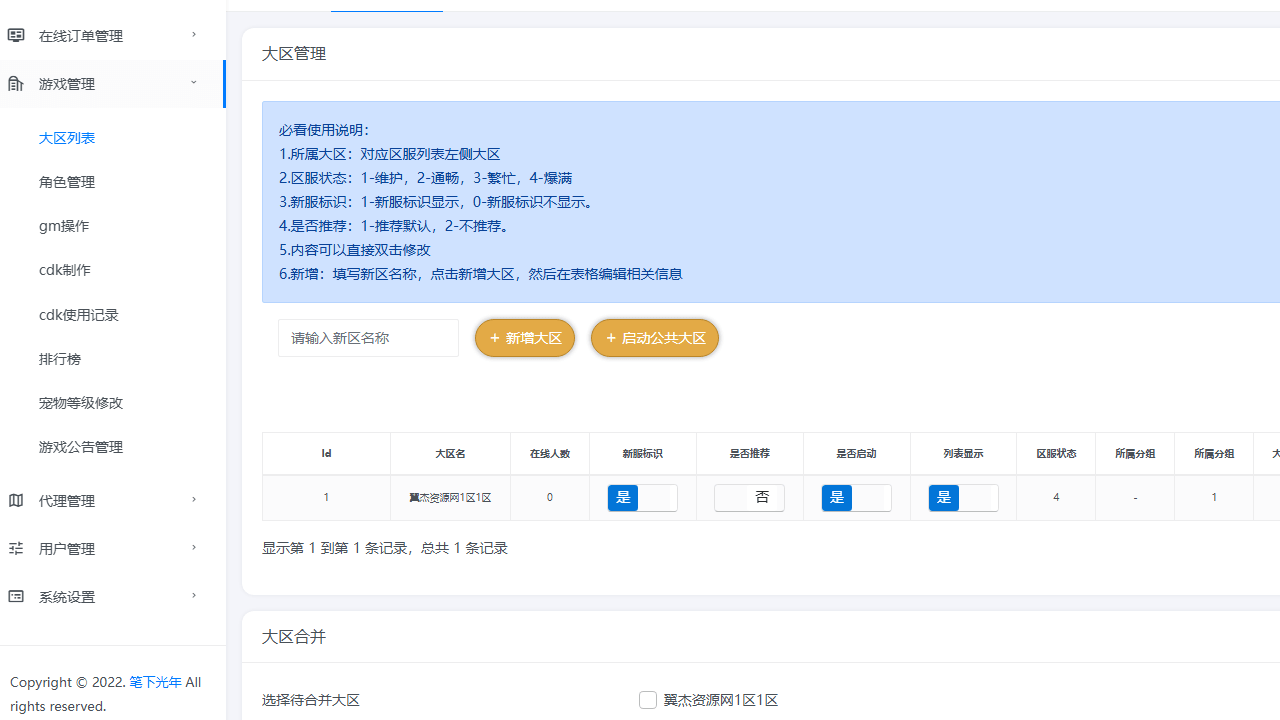Open the 笔下光年 copyright link
The image size is (1280, 720).
(156, 682)
